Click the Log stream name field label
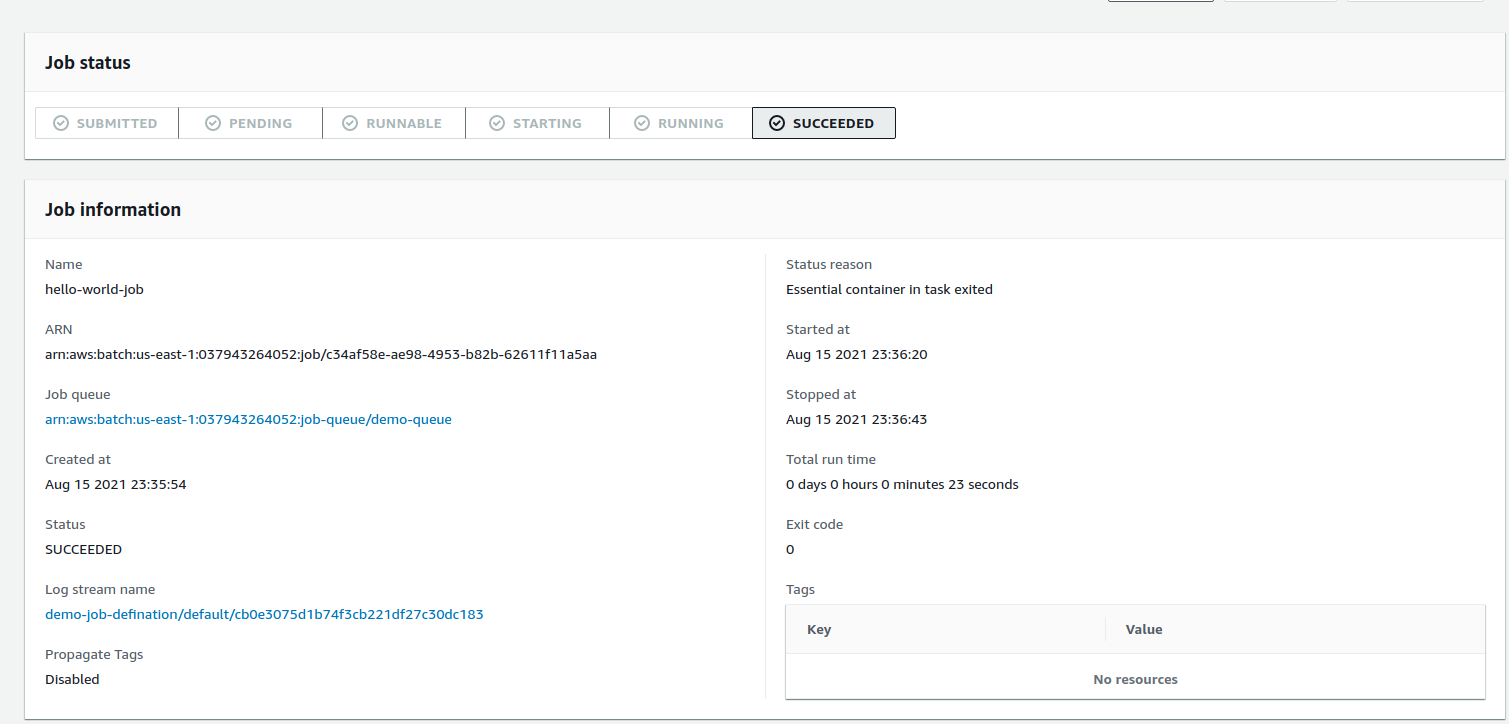 (x=100, y=590)
